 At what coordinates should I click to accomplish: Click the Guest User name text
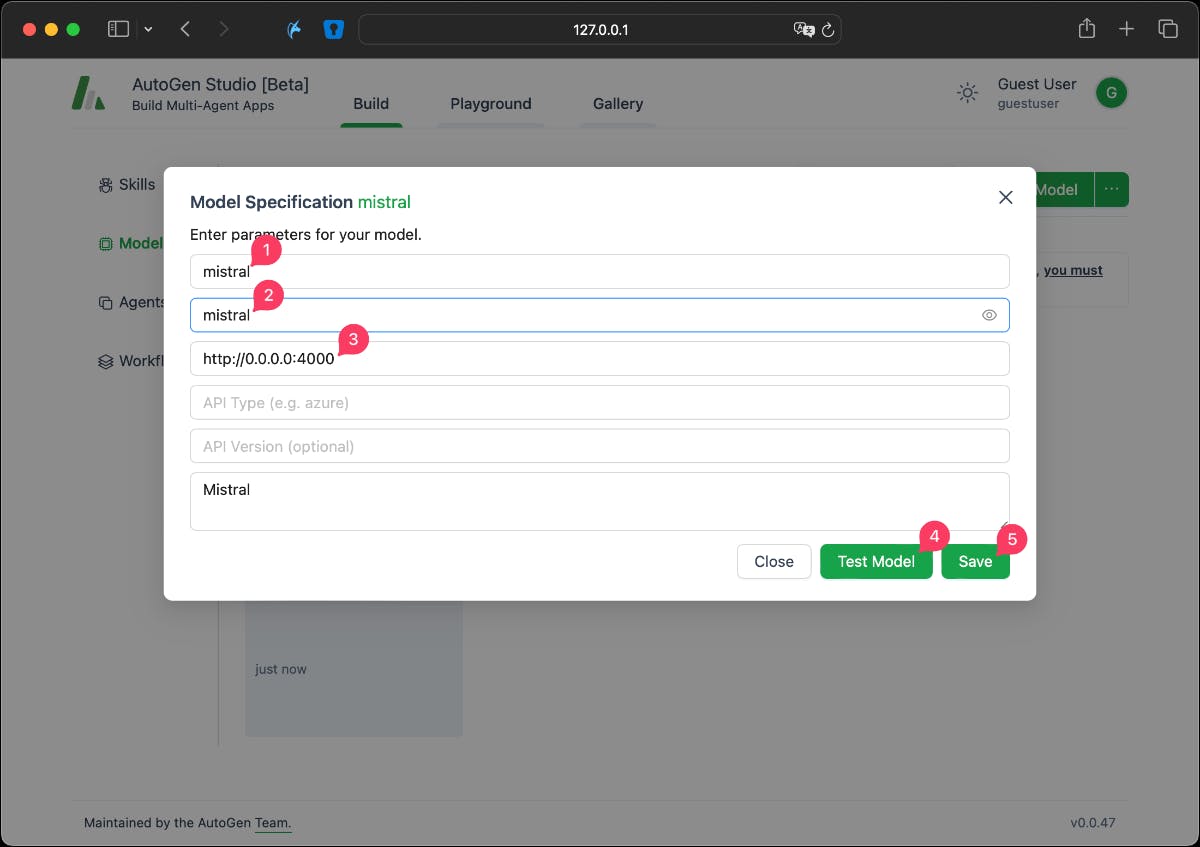pyautogui.click(x=1037, y=84)
